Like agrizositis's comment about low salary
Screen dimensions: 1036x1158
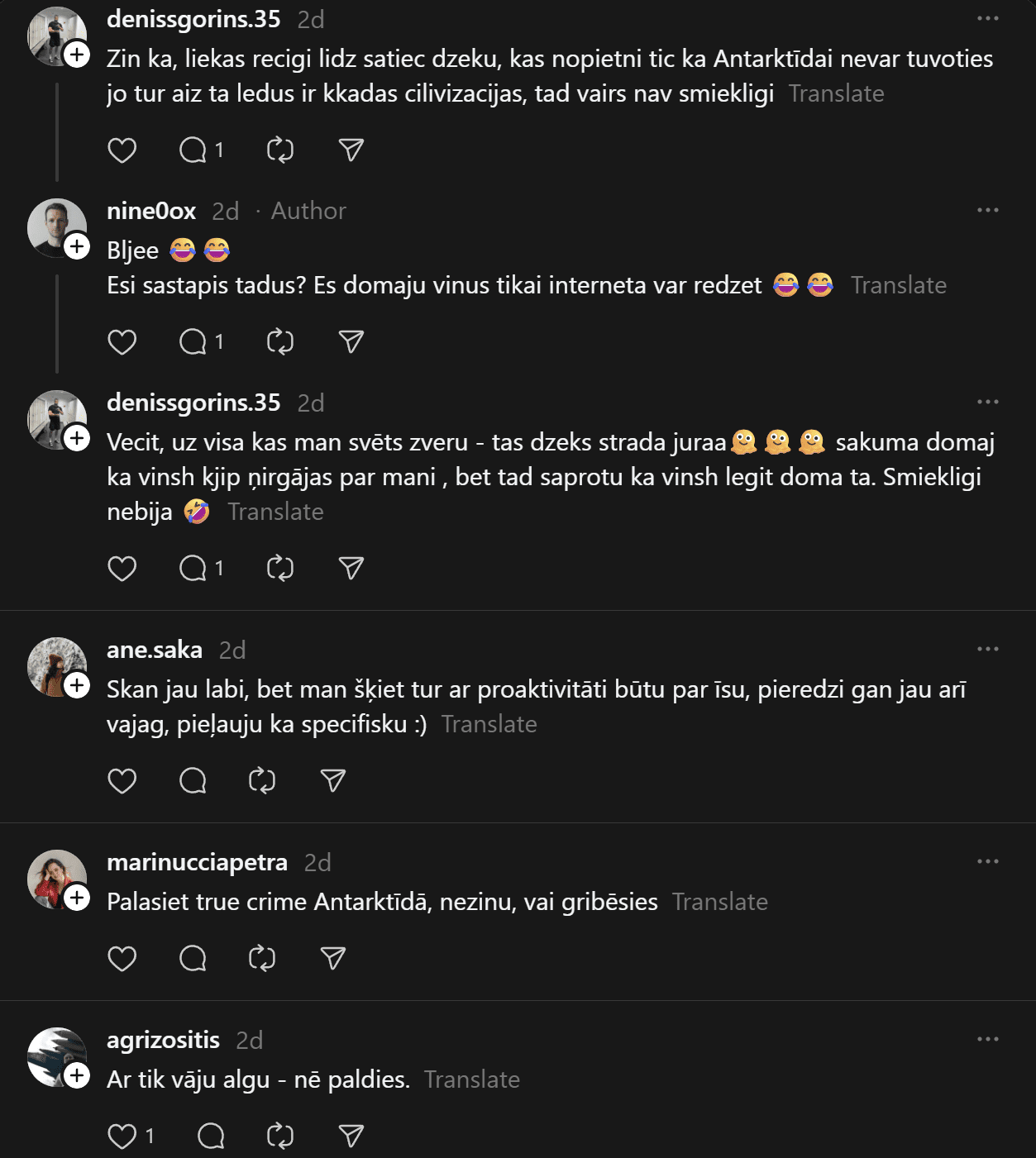click(x=122, y=1137)
